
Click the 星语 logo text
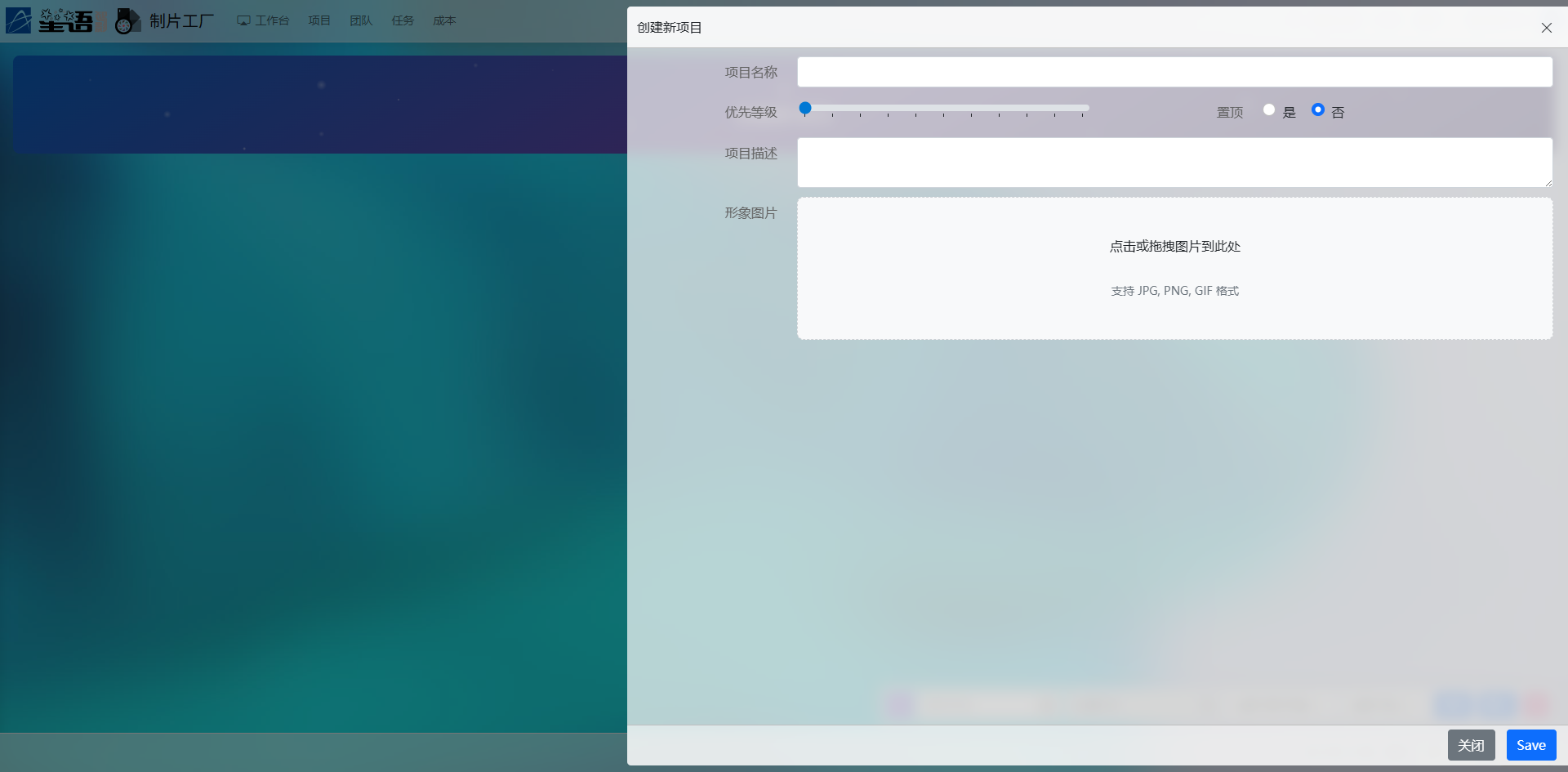(67, 20)
